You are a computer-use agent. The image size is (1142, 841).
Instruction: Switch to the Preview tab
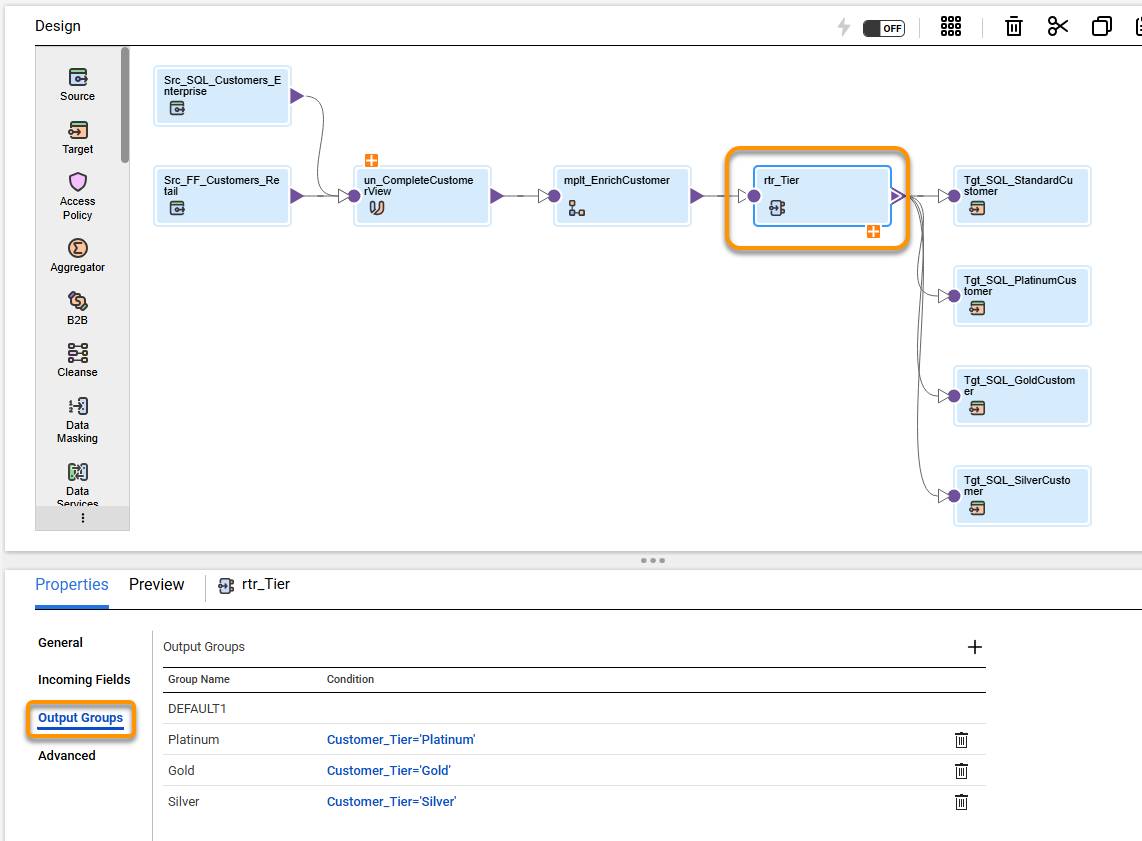[x=157, y=585]
